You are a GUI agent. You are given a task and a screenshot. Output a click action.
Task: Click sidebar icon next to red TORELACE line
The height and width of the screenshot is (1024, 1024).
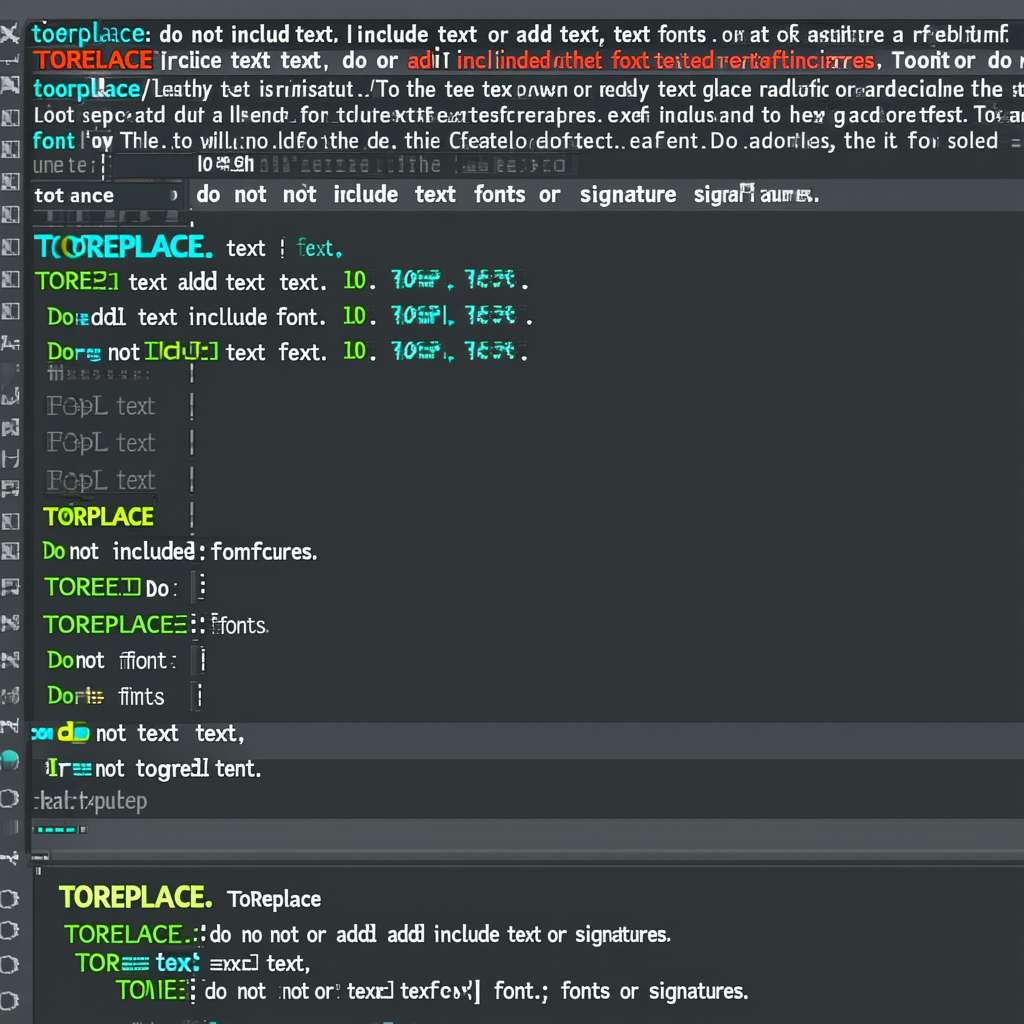(10, 62)
